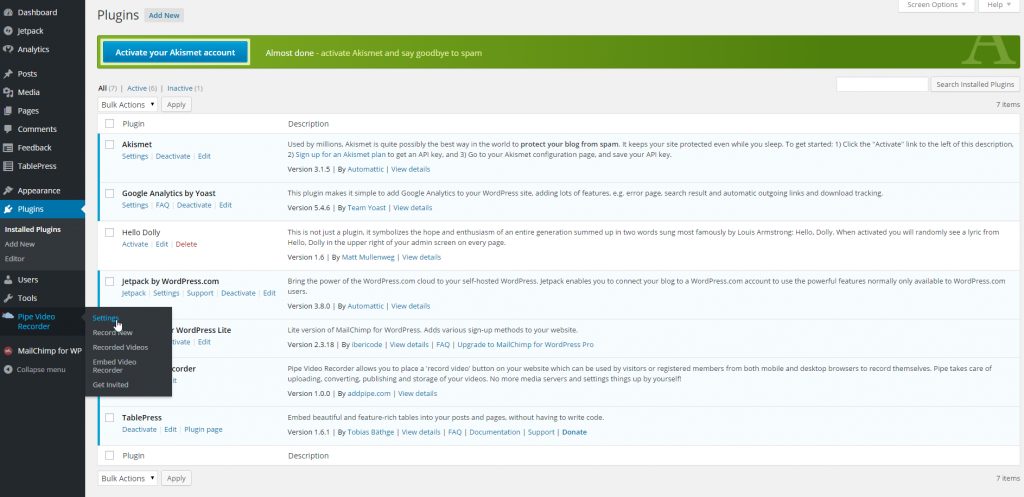This screenshot has width=1024, height=497.
Task: Check the Akismet plugin checkbox
Action: coord(109,144)
